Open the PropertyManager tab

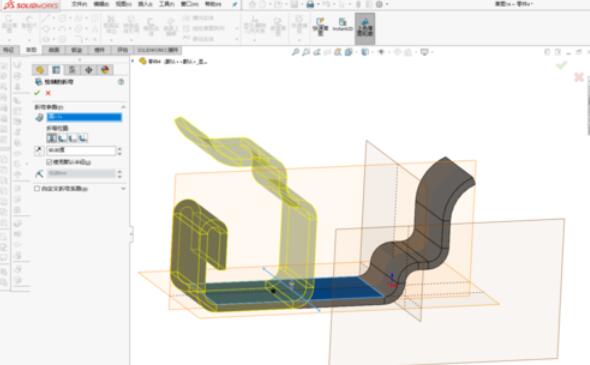56,70
